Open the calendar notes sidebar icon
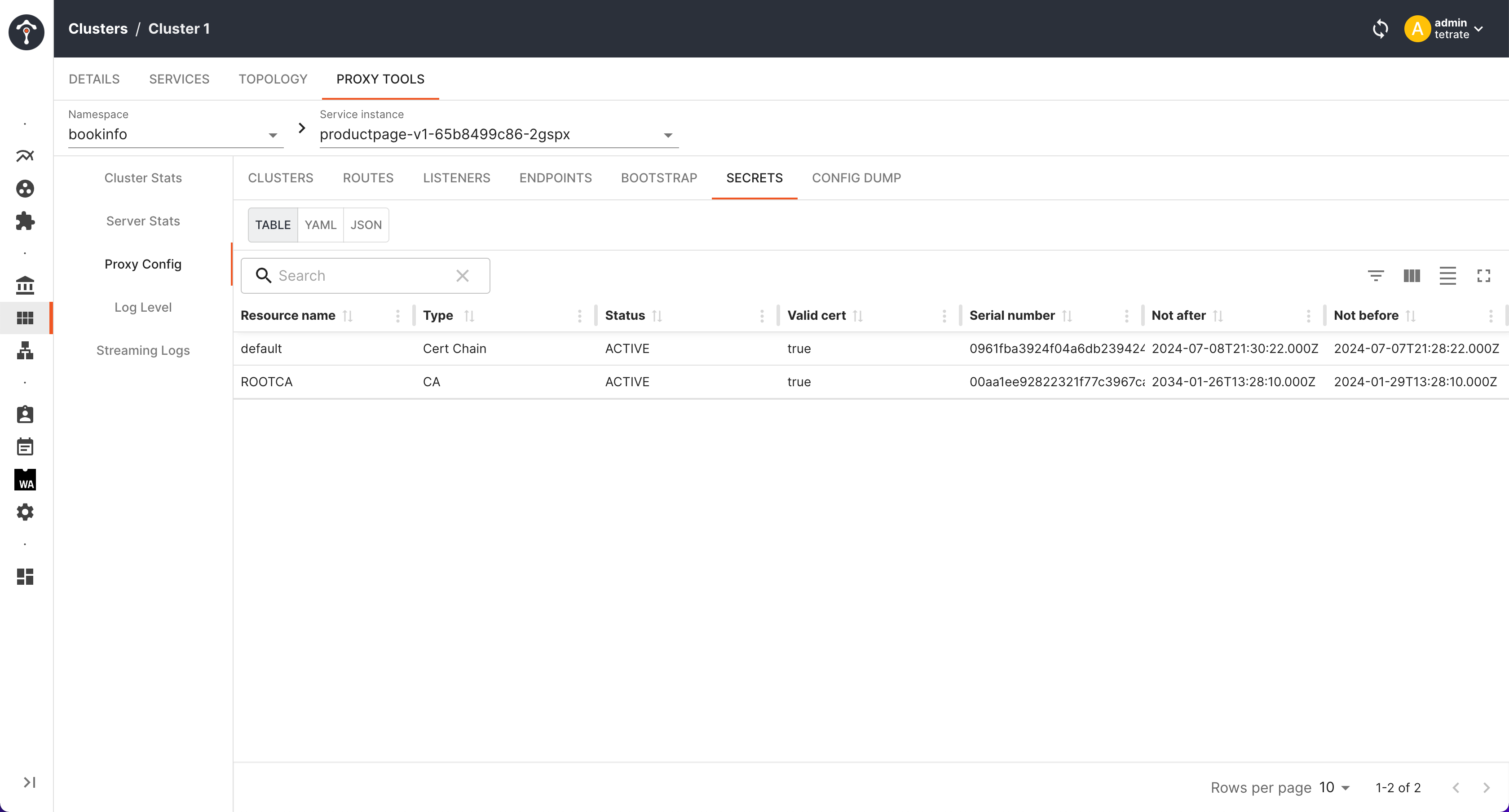Viewport: 1509px width, 812px height. (x=25, y=447)
